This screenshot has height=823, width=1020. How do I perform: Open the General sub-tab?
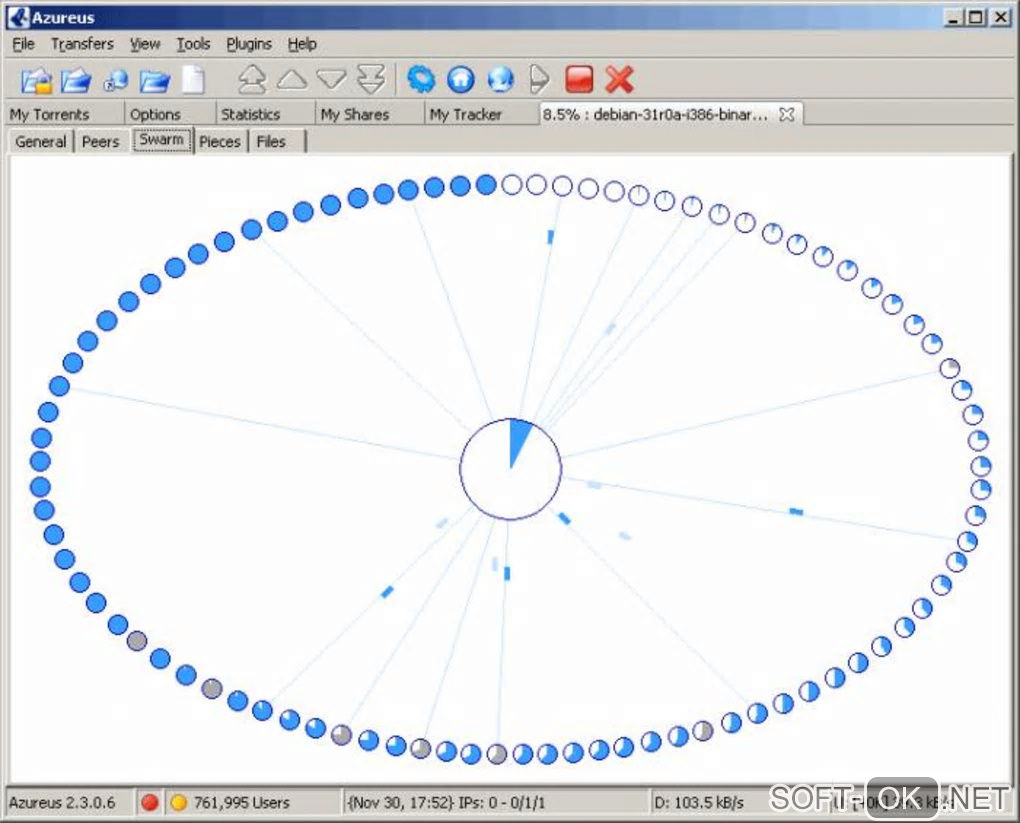pos(40,141)
